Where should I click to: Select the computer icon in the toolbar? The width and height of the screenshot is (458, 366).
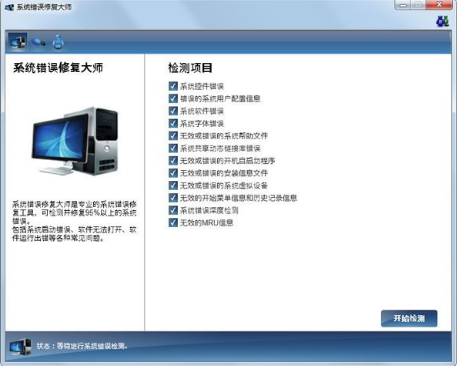tap(17, 42)
